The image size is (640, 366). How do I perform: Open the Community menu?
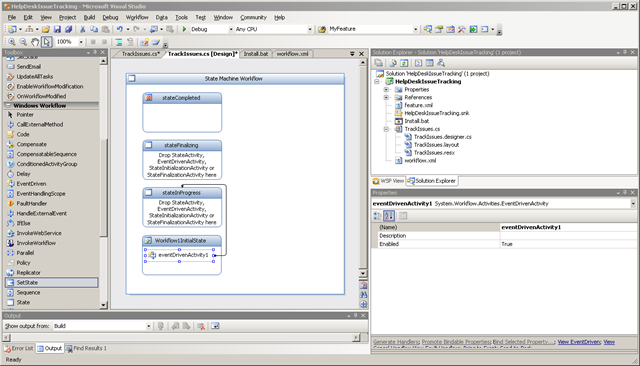coord(253,17)
